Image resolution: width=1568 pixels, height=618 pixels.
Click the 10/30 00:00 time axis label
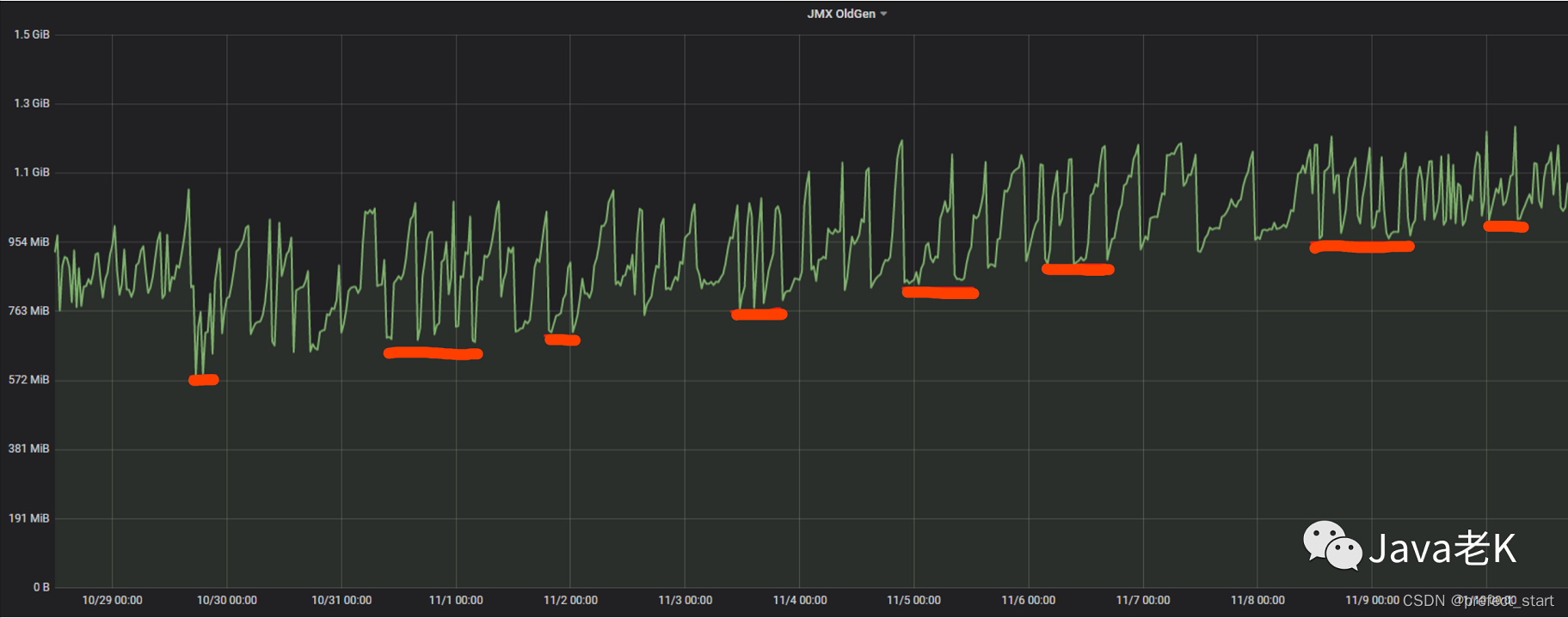[x=227, y=600]
